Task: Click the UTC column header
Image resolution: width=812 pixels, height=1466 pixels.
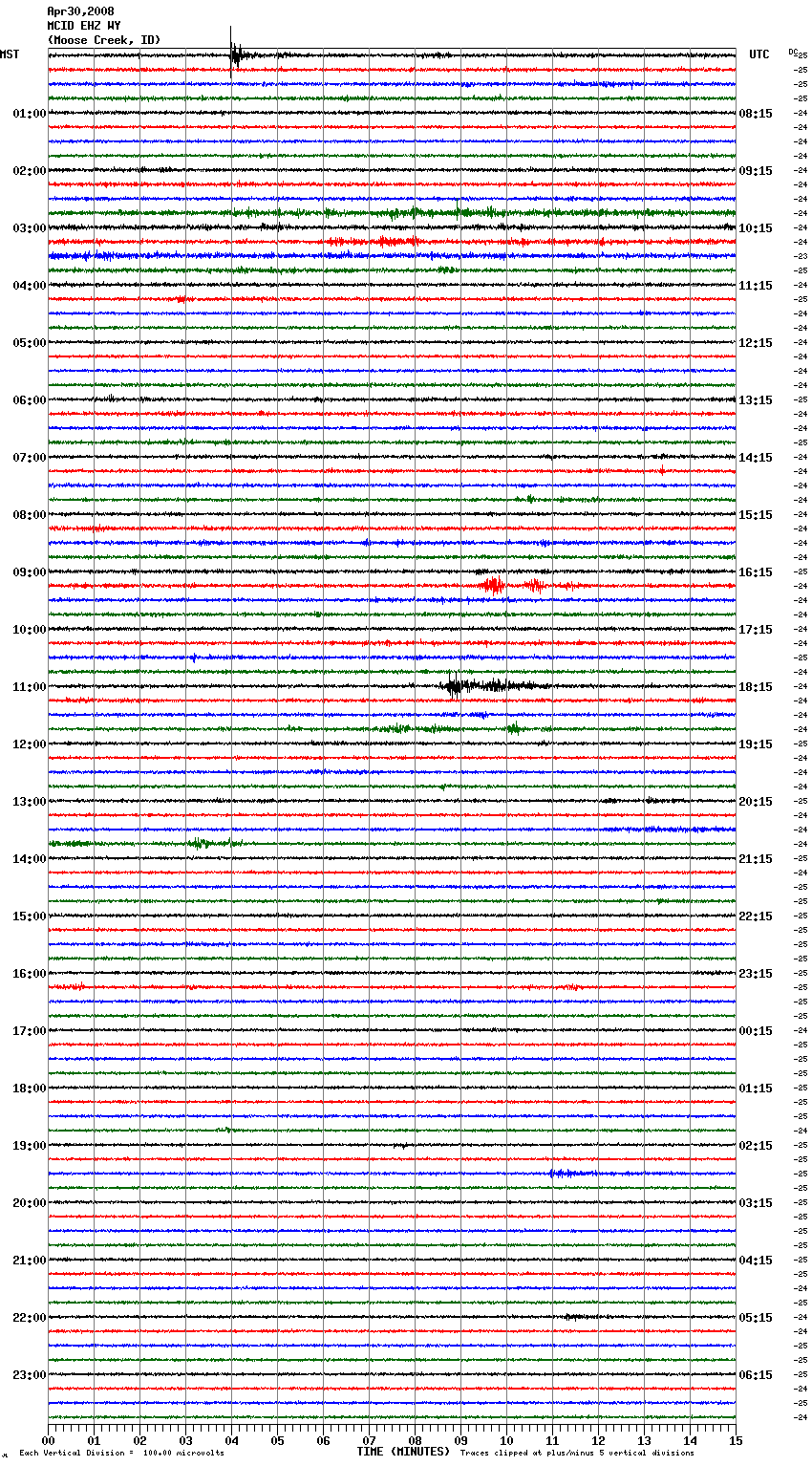Action: [759, 54]
